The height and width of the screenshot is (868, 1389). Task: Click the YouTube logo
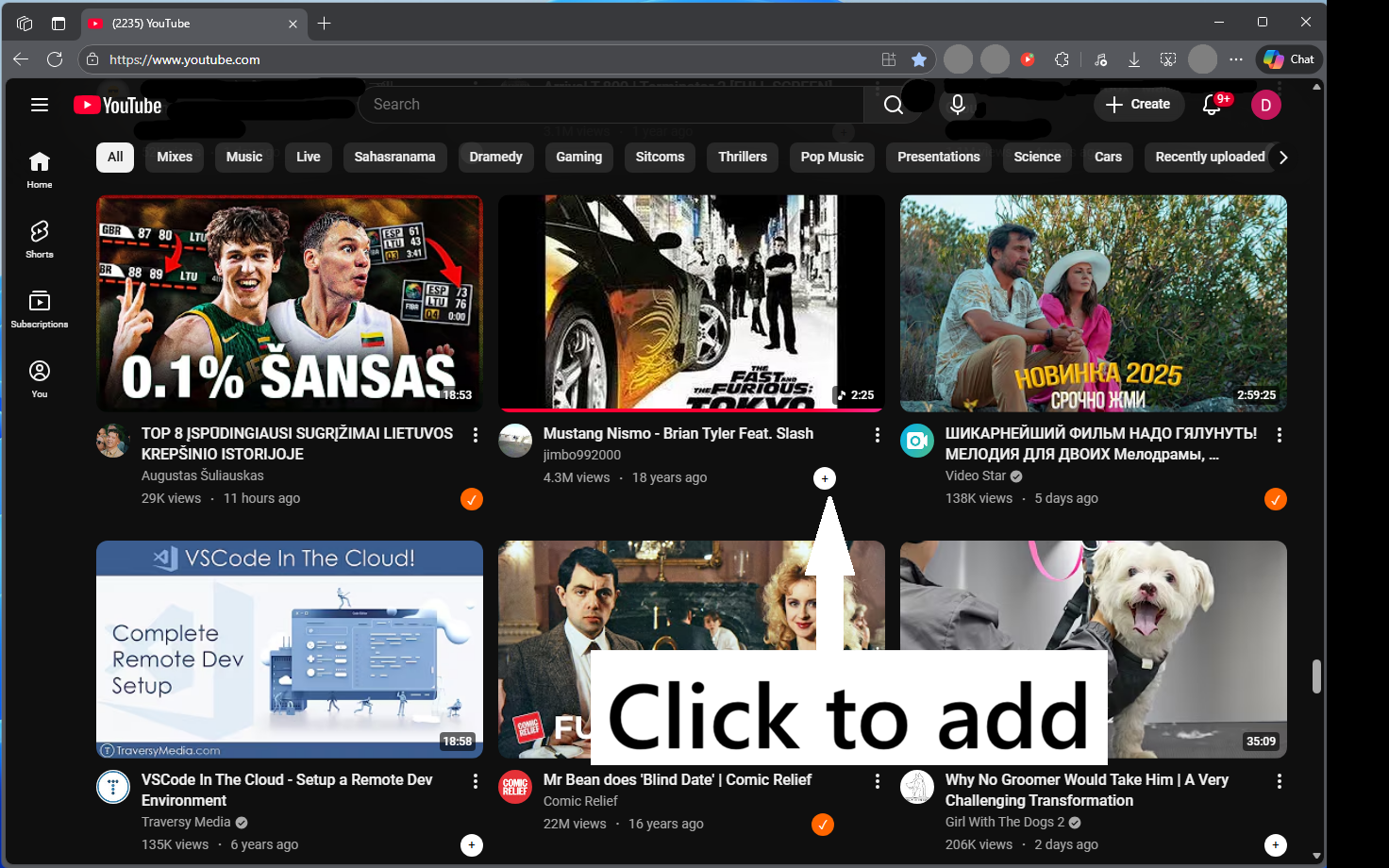[x=118, y=105]
